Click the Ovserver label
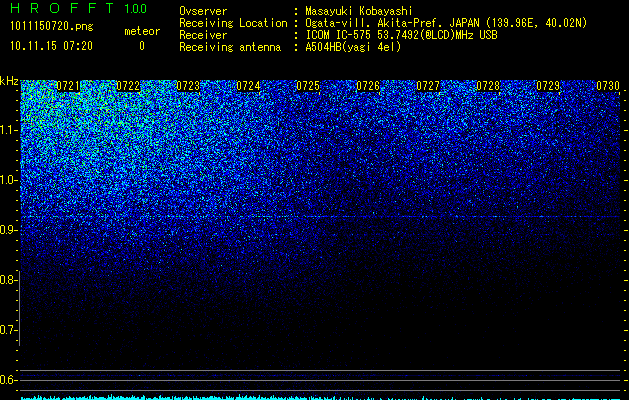This screenshot has height=400, width=629. point(203,11)
